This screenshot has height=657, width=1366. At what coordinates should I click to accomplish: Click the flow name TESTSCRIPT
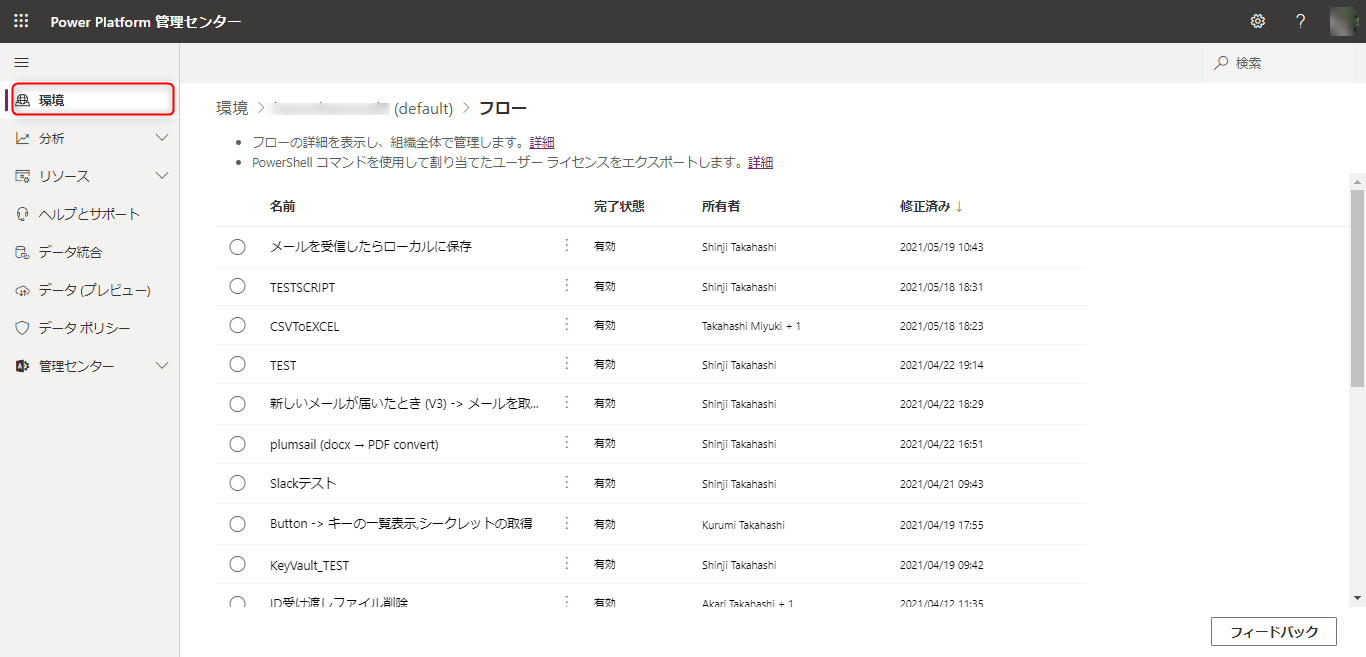click(x=303, y=287)
